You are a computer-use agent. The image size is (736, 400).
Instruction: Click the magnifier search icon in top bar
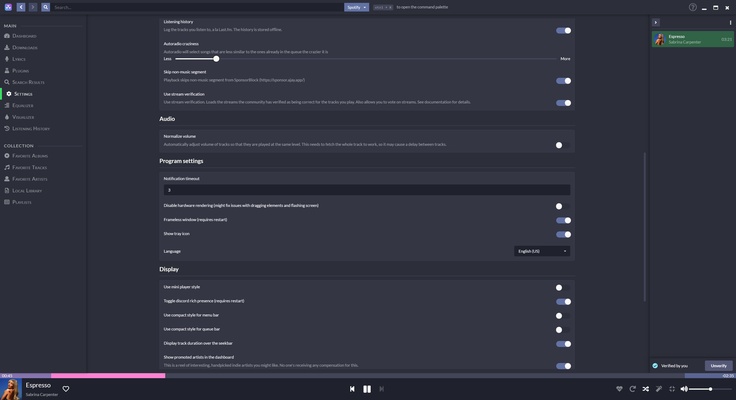pyautogui.click(x=46, y=7)
